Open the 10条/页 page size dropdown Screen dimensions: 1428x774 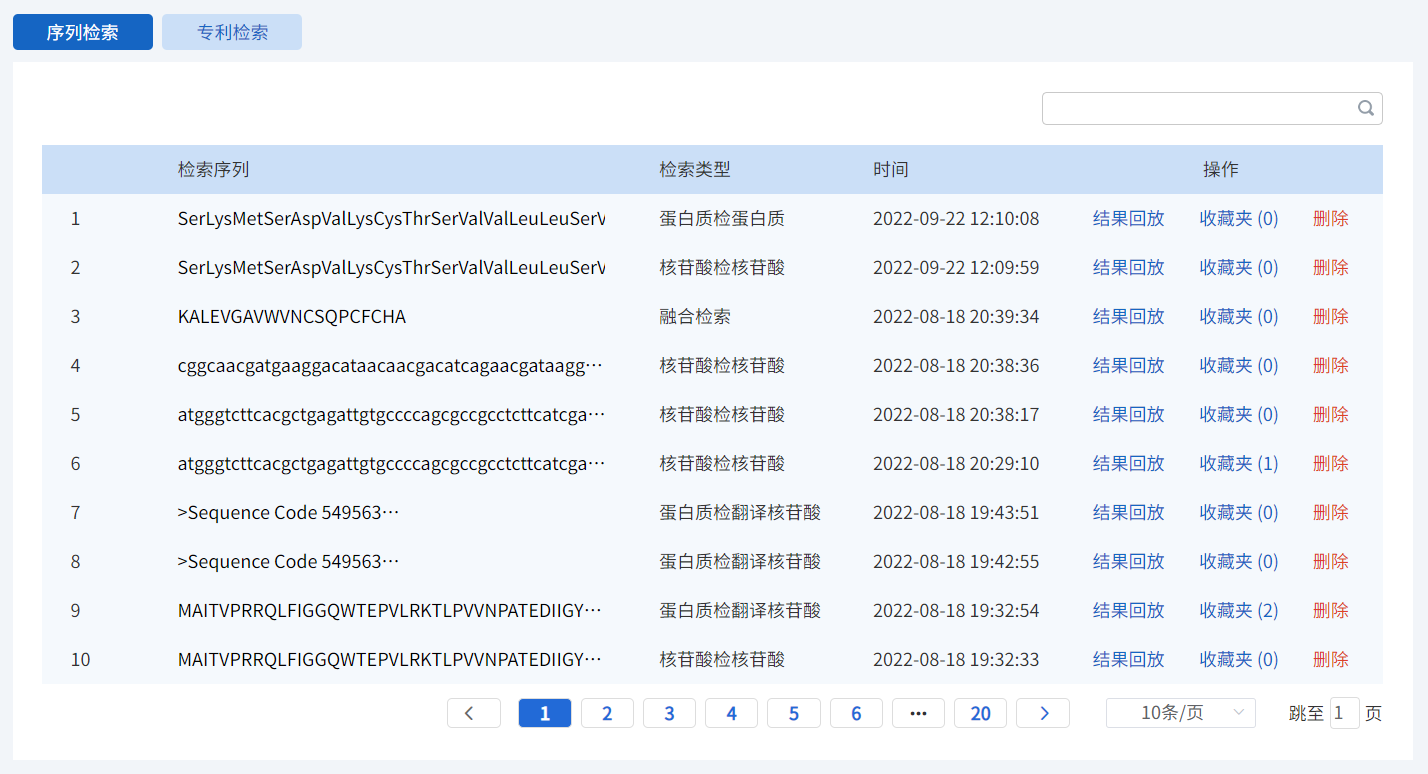tap(1181, 713)
